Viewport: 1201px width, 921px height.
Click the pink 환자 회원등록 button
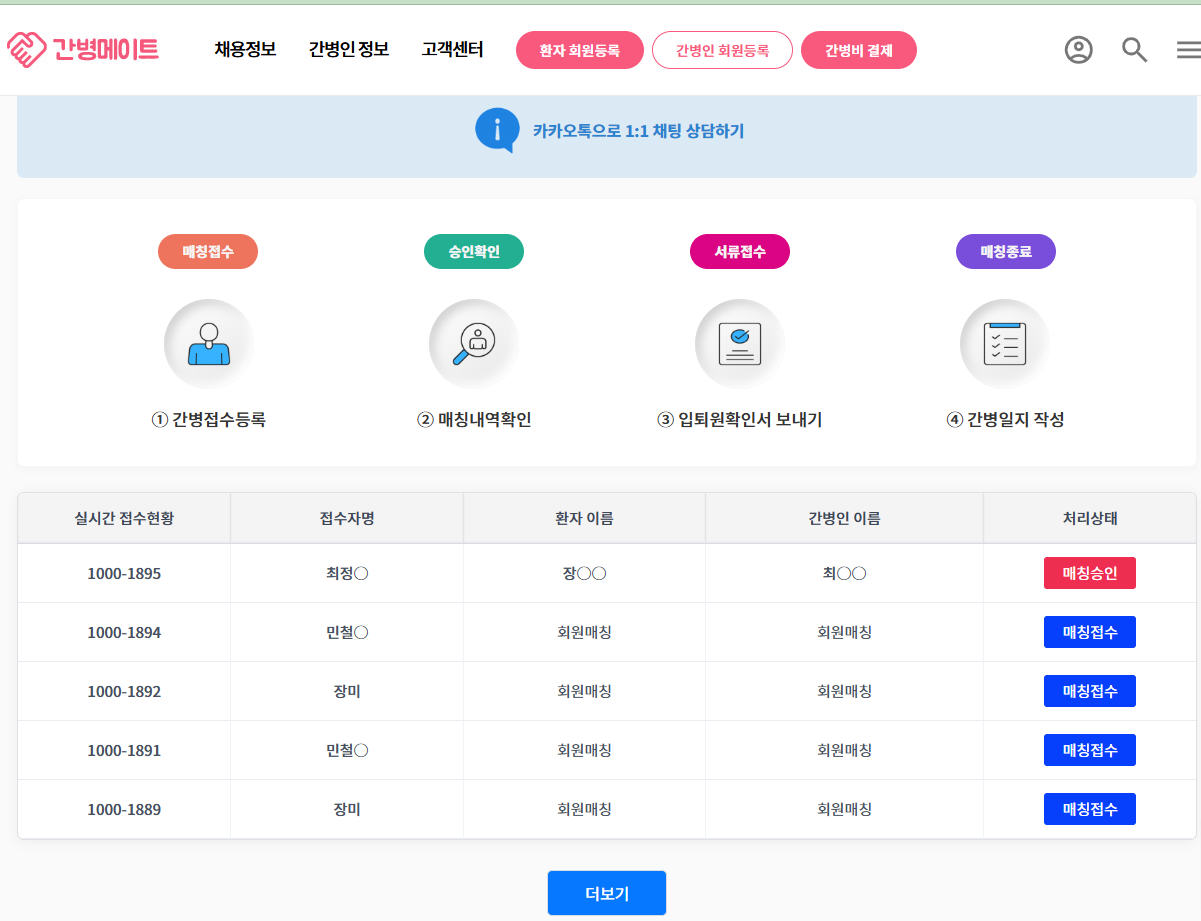[x=579, y=49]
